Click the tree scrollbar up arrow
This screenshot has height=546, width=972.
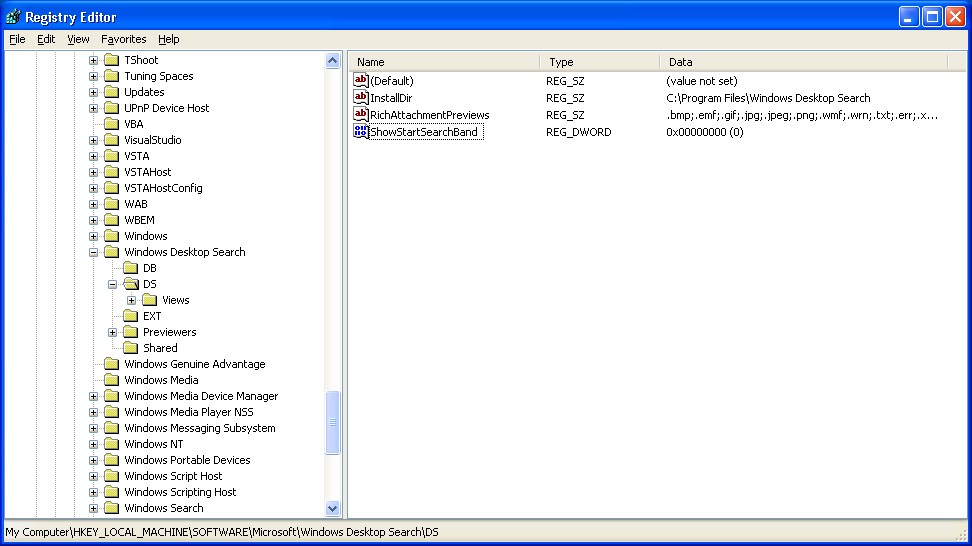333,61
